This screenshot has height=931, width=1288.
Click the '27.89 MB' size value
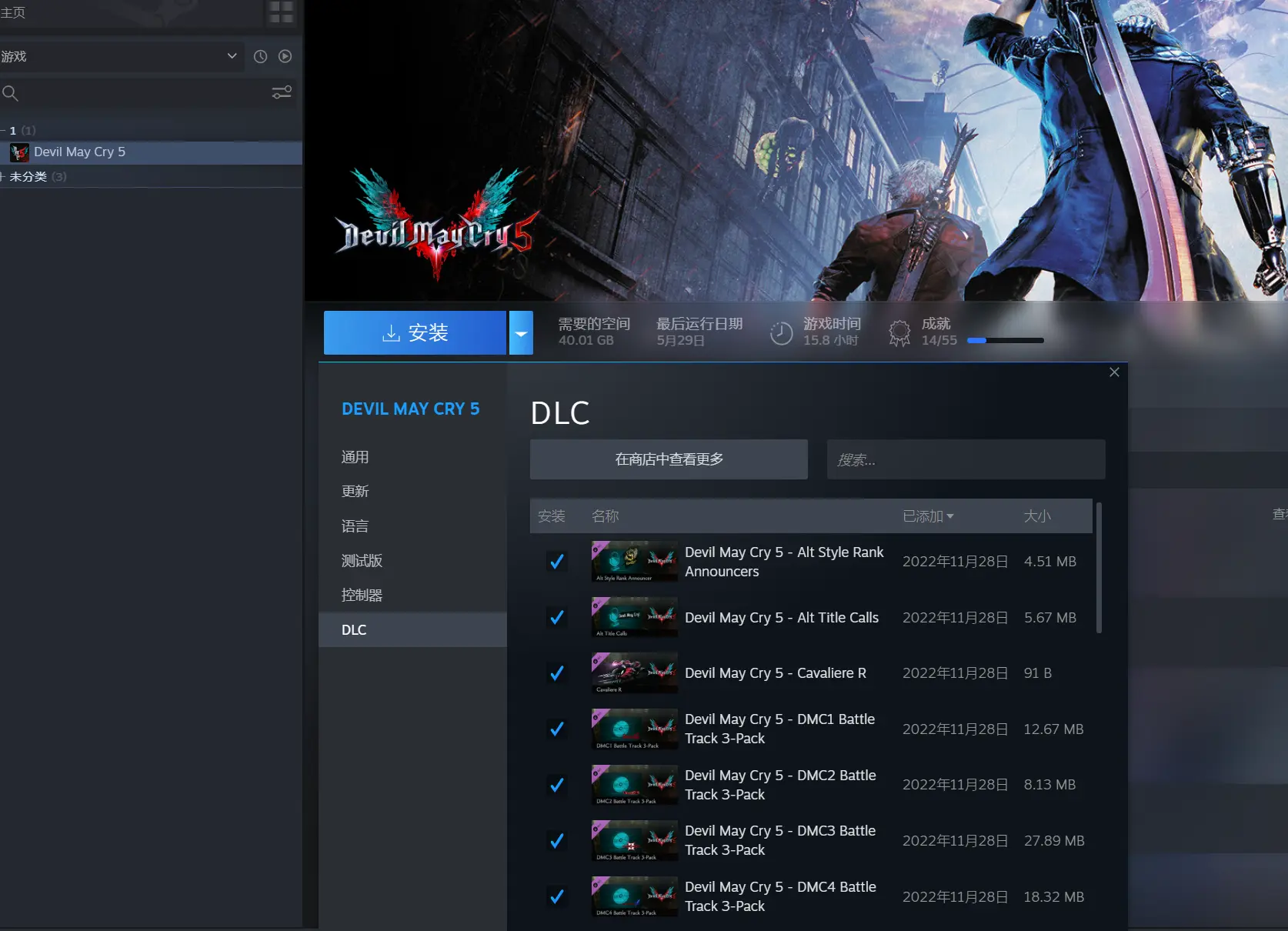point(1053,841)
